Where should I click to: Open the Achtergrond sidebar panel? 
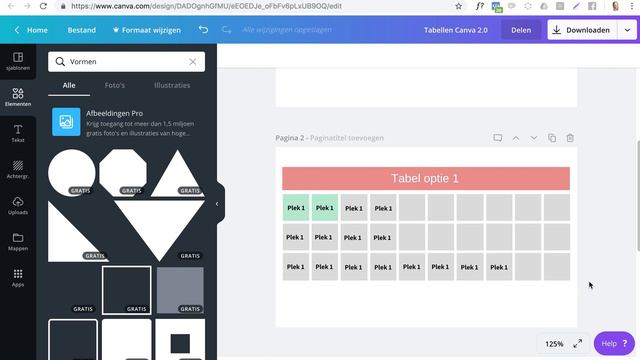[18, 169]
